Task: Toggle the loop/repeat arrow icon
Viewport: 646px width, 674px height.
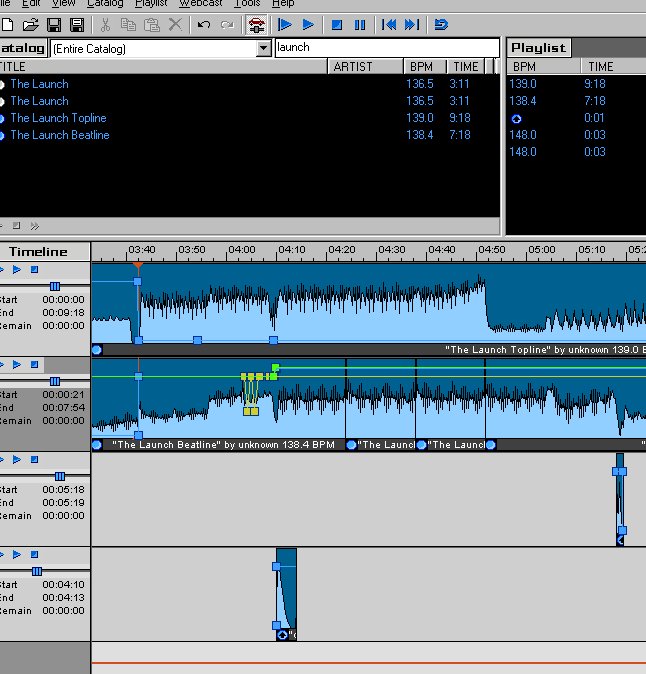Action: [441, 25]
